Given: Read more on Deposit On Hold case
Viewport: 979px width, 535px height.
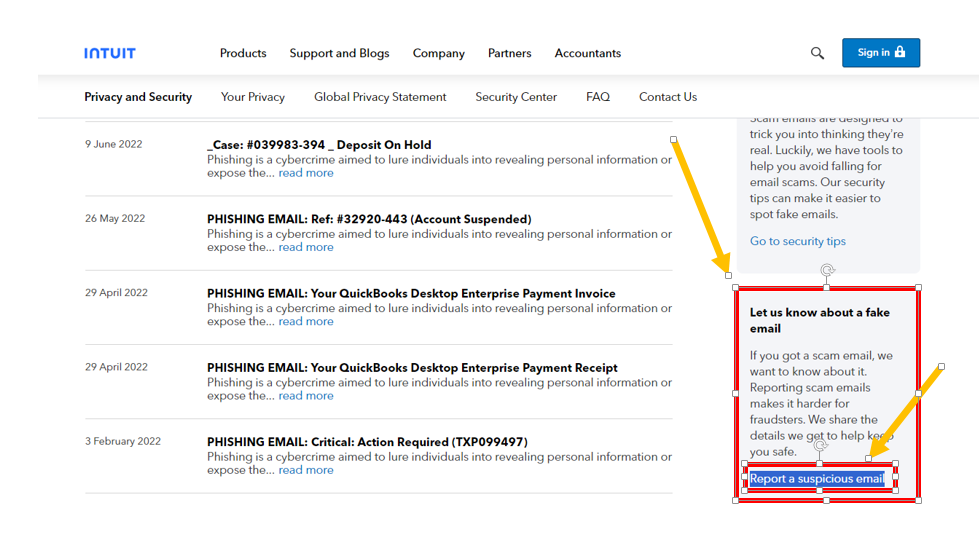Looking at the screenshot, I should pos(306,173).
